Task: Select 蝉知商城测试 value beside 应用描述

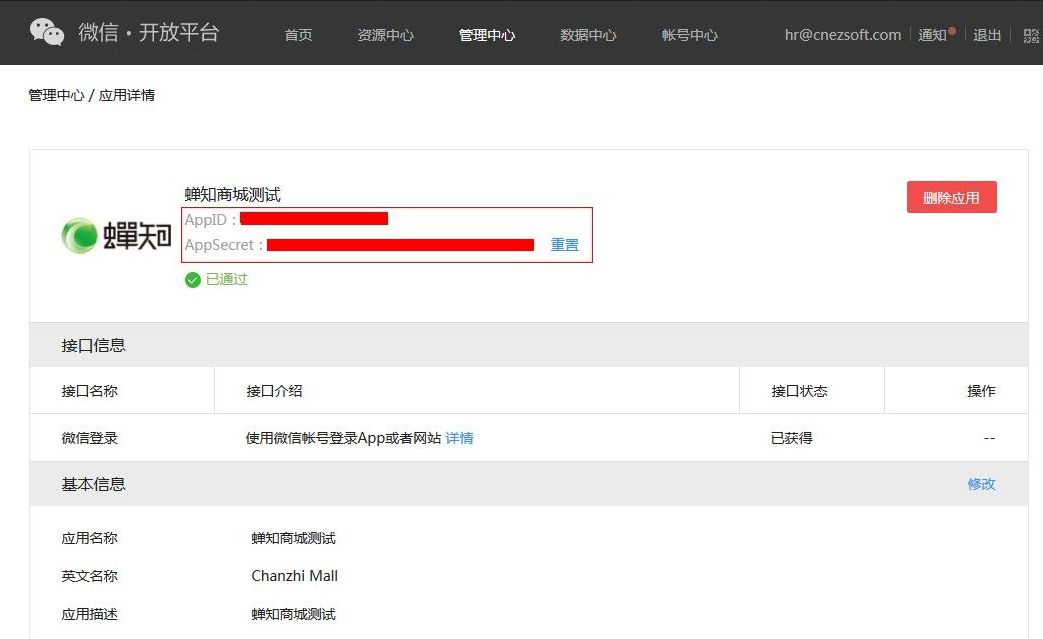Action: (293, 614)
